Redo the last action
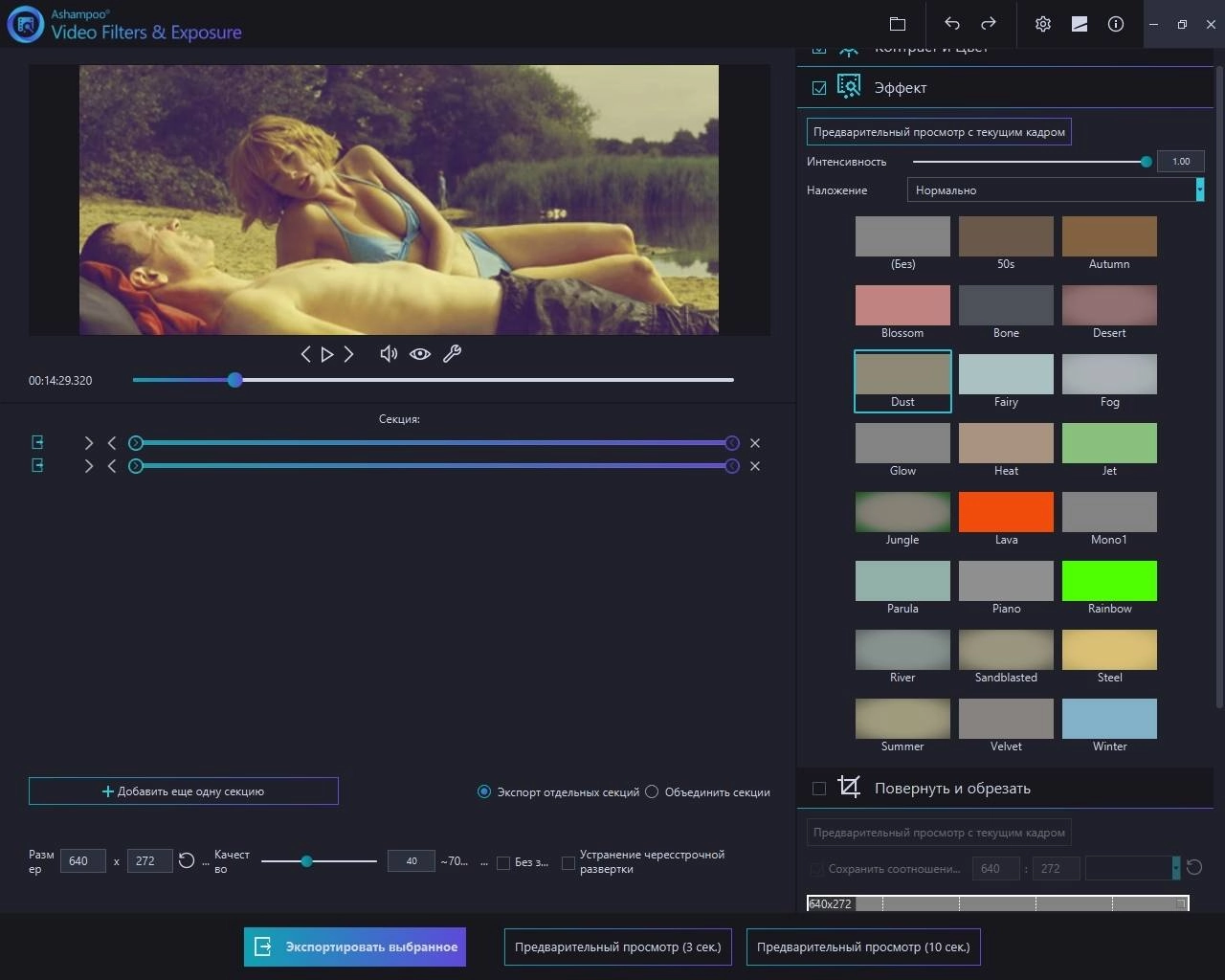This screenshot has width=1225, height=980. (x=989, y=24)
